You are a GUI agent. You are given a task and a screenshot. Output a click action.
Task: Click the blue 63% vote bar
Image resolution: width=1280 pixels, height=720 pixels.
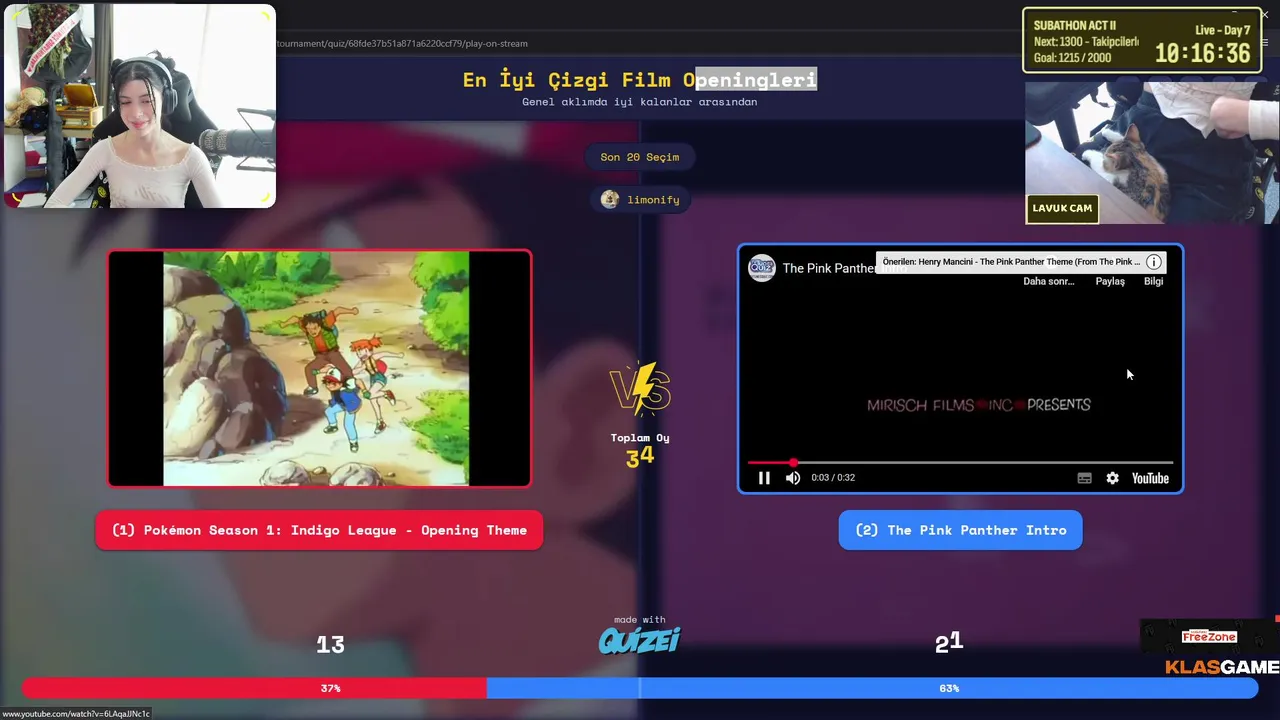pos(872,688)
